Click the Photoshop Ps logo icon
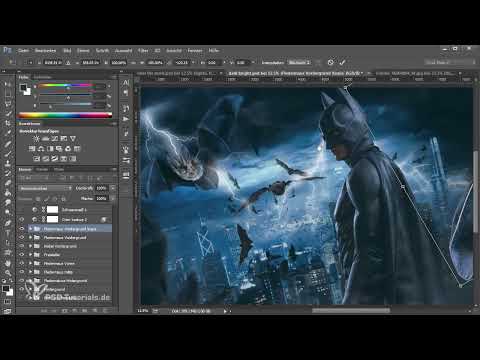The height and width of the screenshot is (360, 480). click(x=7, y=50)
